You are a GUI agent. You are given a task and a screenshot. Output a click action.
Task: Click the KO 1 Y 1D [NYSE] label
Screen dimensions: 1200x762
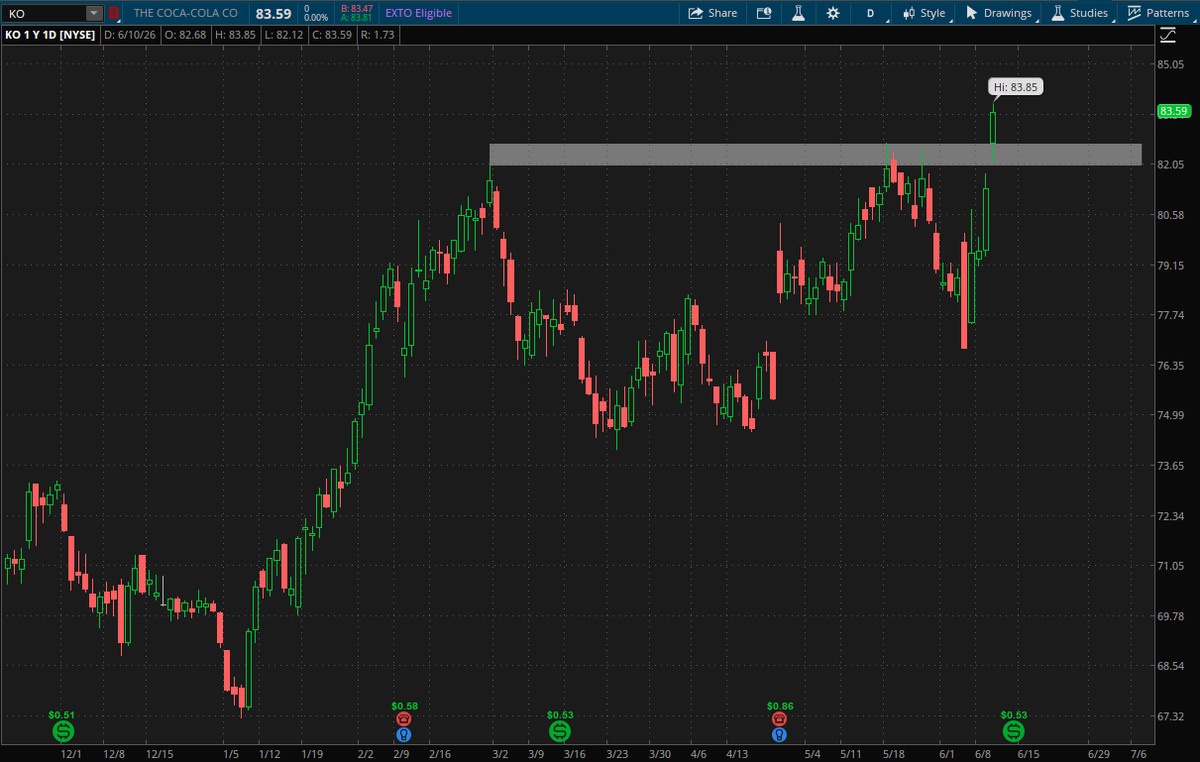pos(50,35)
